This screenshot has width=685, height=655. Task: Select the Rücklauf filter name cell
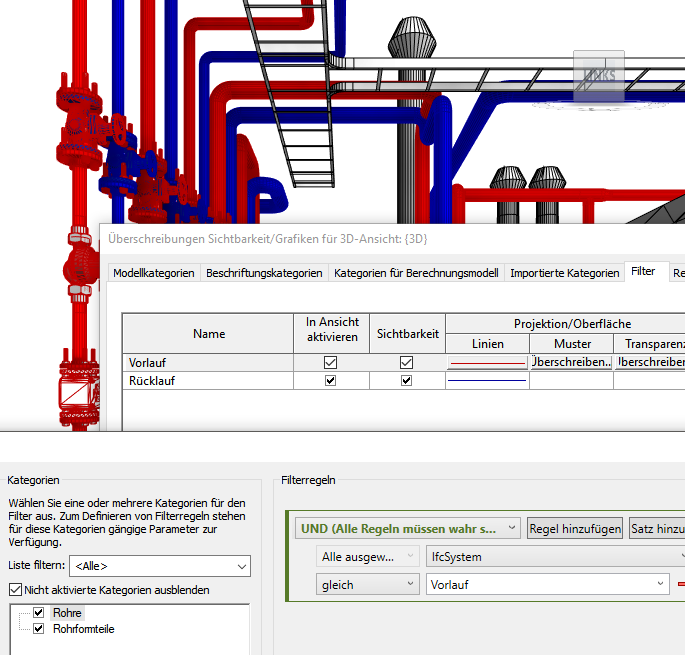pyautogui.click(x=208, y=381)
